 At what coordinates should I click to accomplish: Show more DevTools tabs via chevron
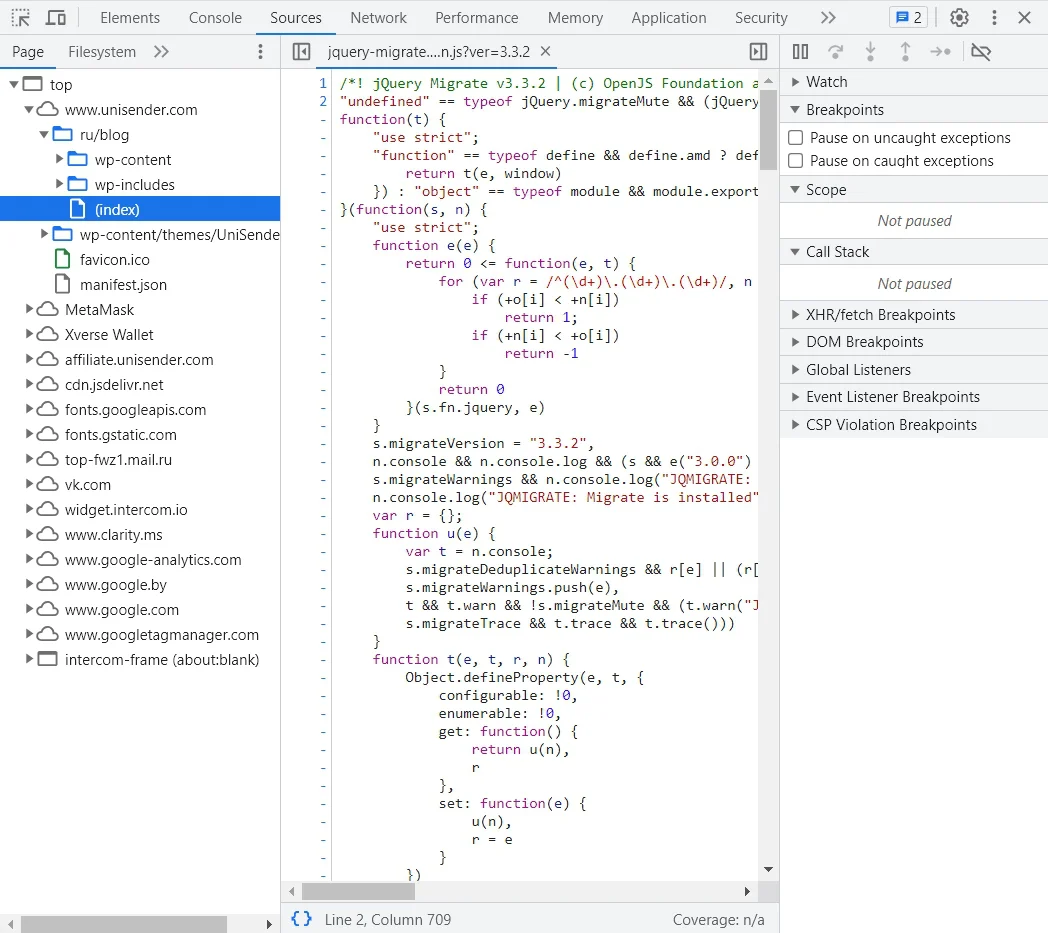[x=827, y=18]
